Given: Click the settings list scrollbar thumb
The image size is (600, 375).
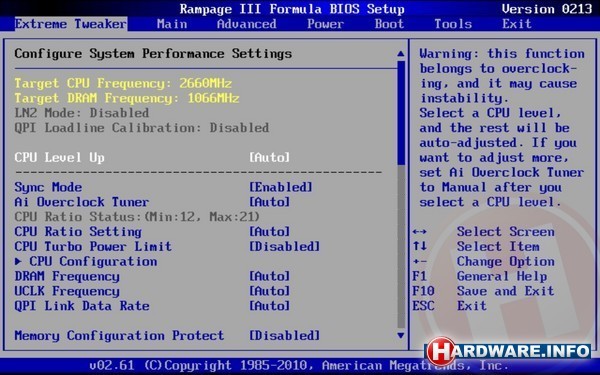Looking at the screenshot, I should (x=401, y=113).
